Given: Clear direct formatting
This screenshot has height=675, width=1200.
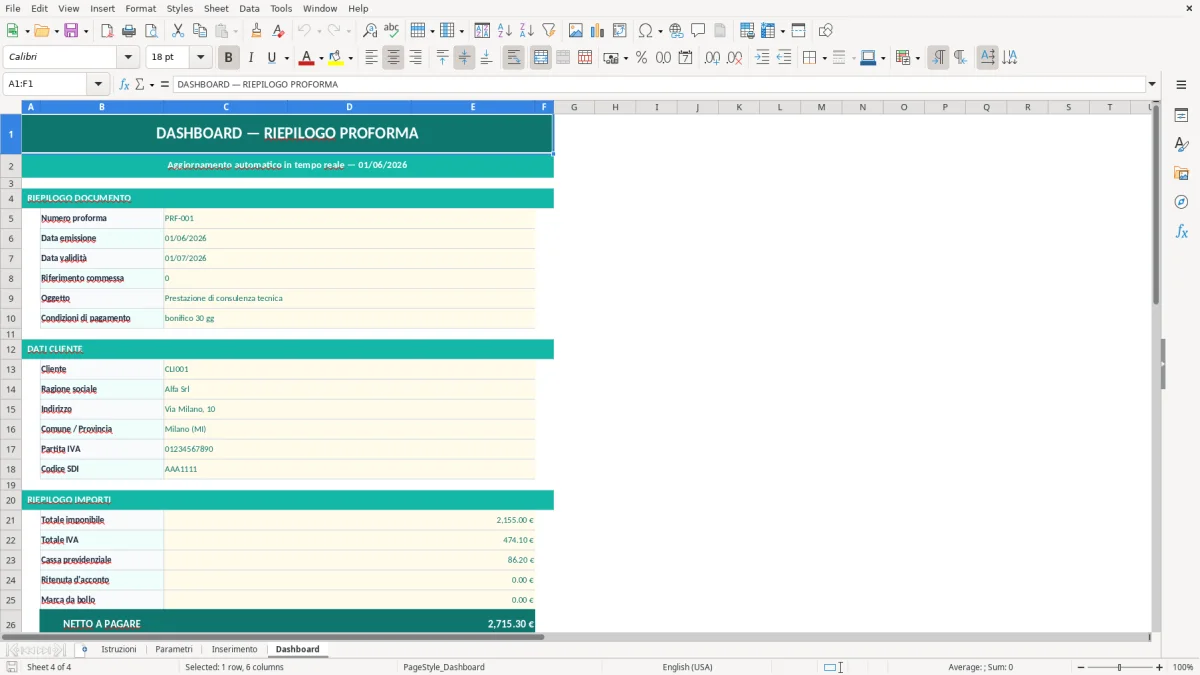Looking at the screenshot, I should [x=278, y=31].
